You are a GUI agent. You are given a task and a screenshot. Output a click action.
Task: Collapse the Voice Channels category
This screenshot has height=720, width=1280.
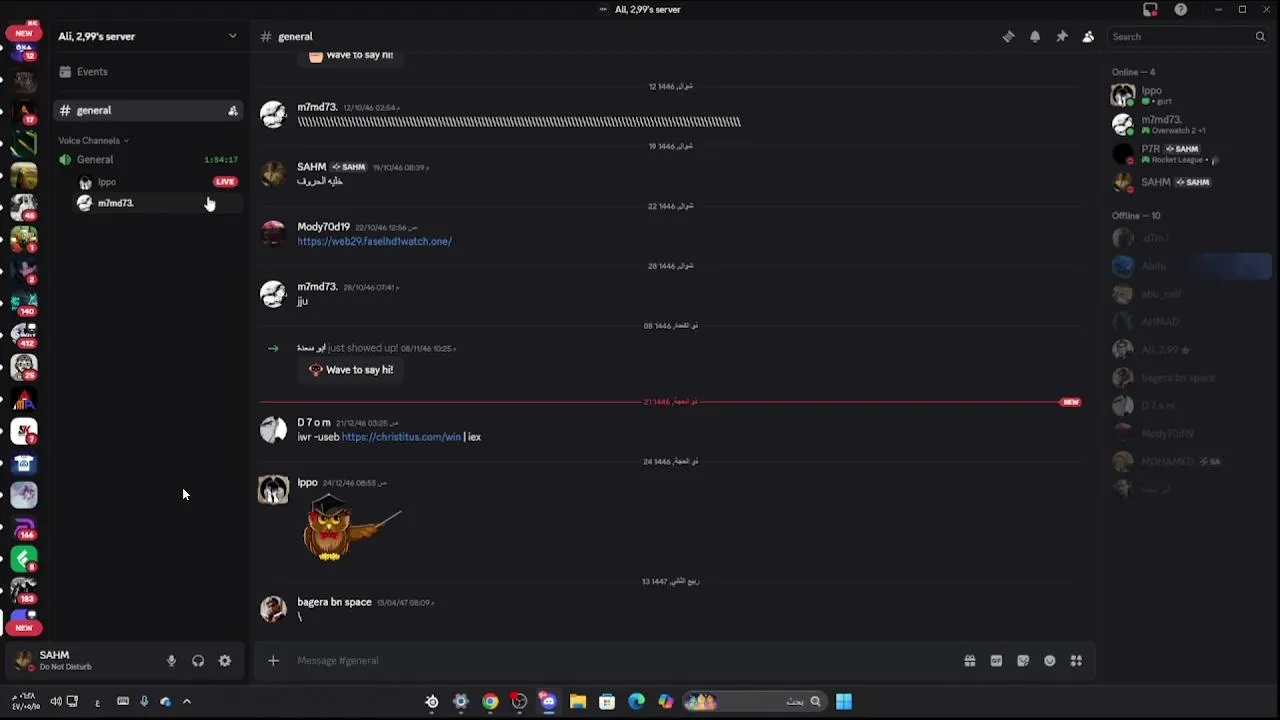[x=93, y=141]
